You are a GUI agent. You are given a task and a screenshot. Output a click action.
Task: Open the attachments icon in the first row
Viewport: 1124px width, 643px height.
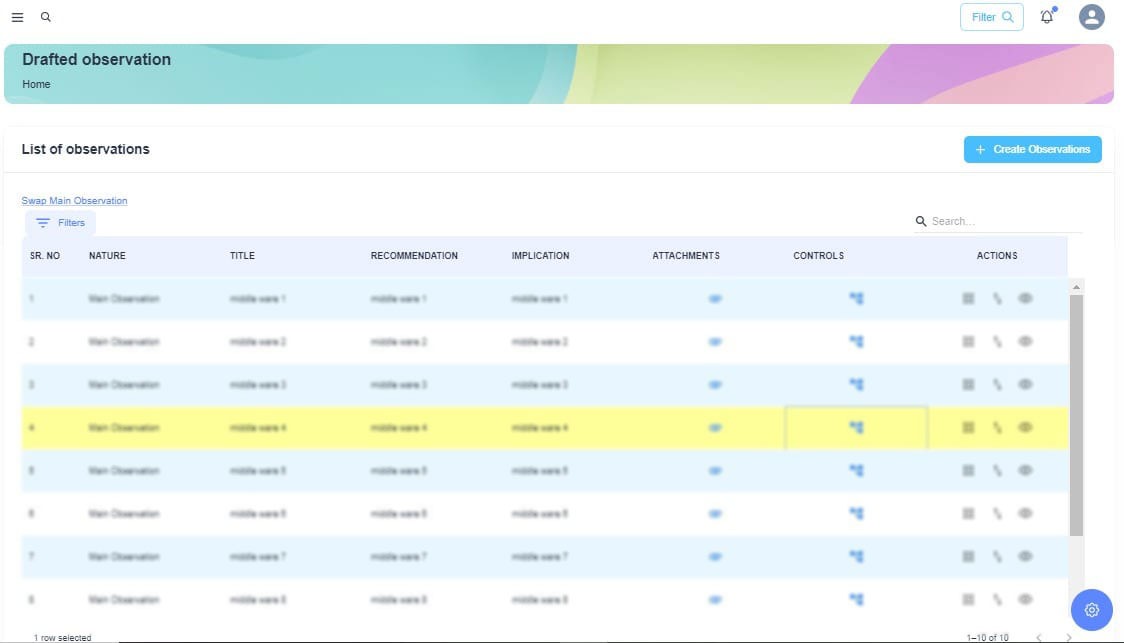point(715,299)
